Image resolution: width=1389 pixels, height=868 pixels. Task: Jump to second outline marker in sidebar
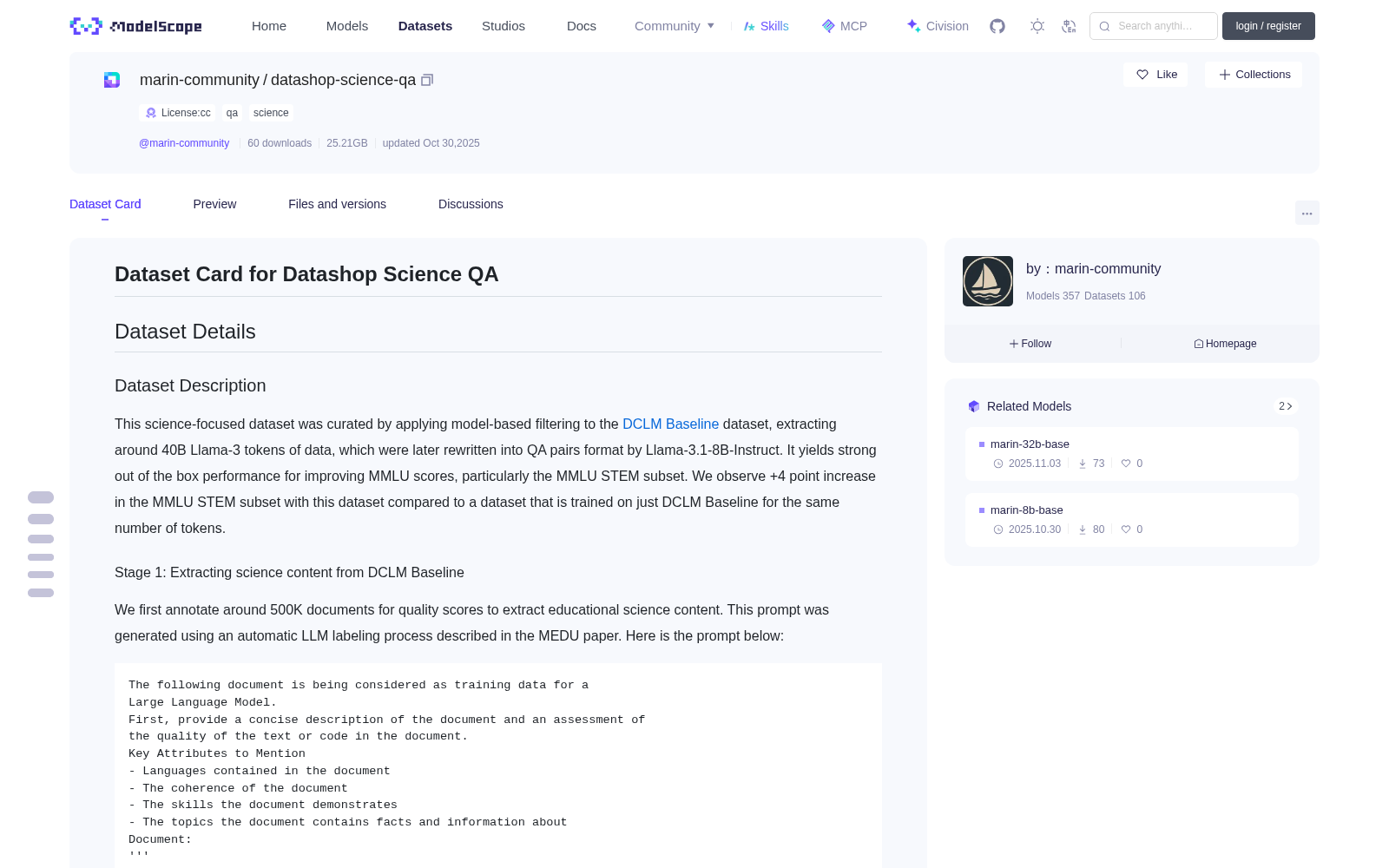point(41,519)
